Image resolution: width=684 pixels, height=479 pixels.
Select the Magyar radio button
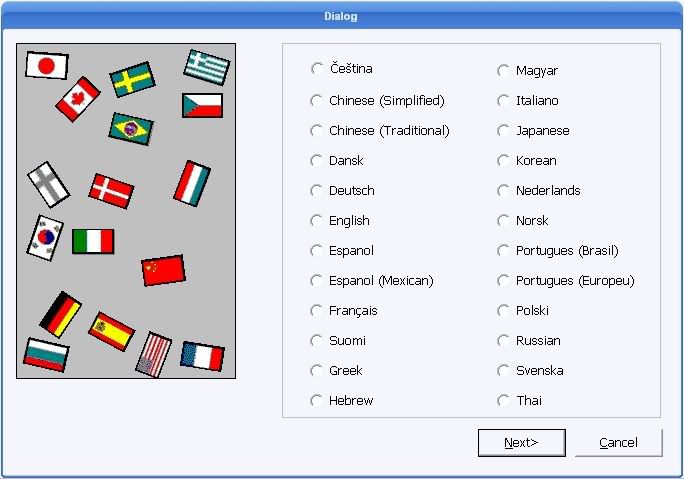click(503, 71)
